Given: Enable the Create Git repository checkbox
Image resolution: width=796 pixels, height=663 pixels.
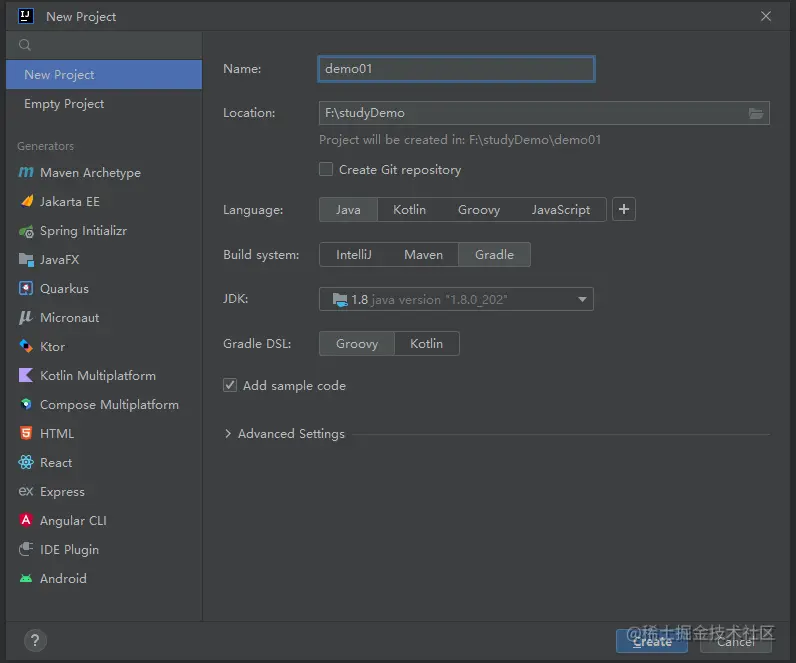Looking at the screenshot, I should coord(326,169).
